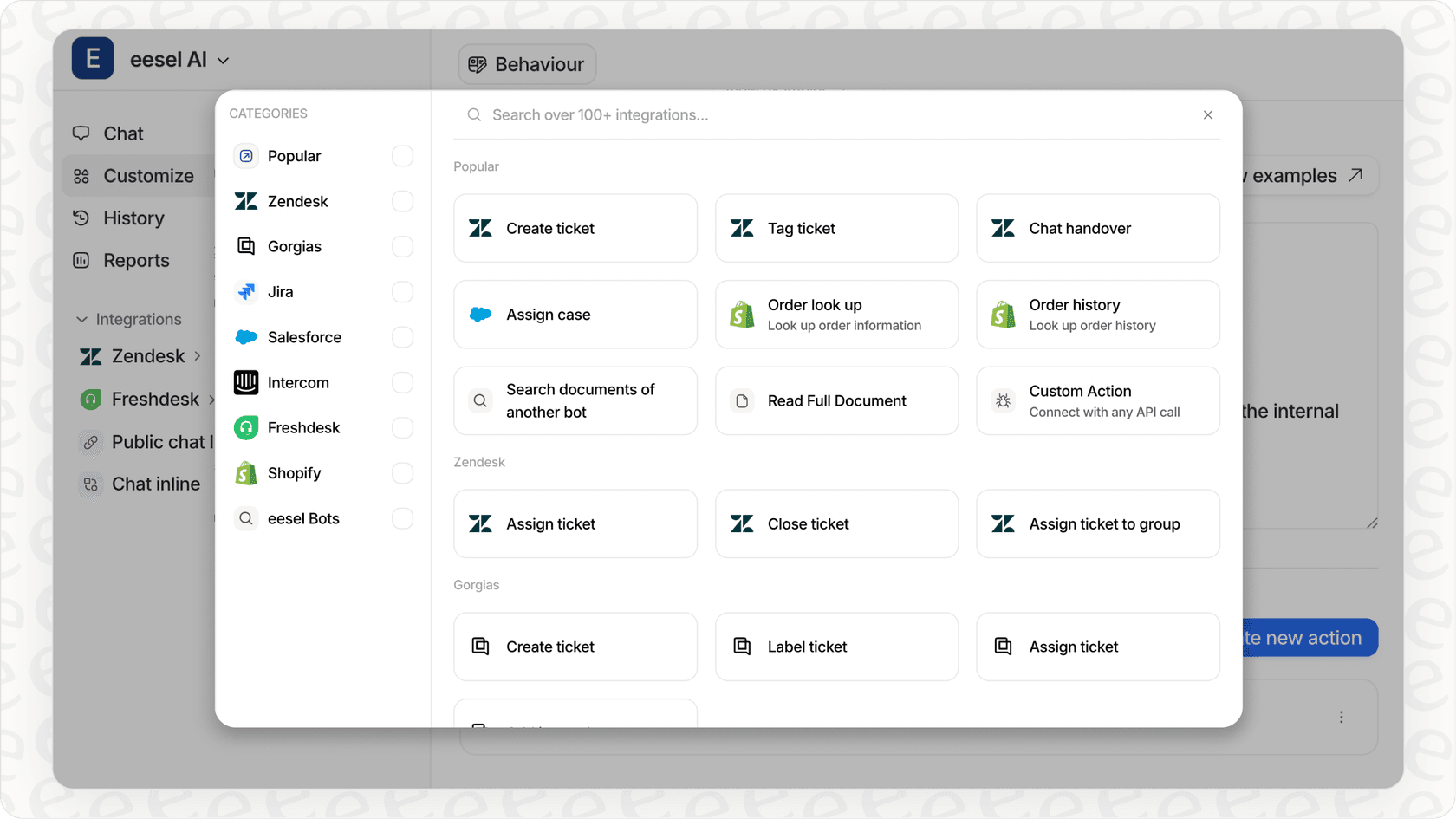Open the Reports page in sidebar
This screenshot has height=819, width=1456.
click(136, 260)
